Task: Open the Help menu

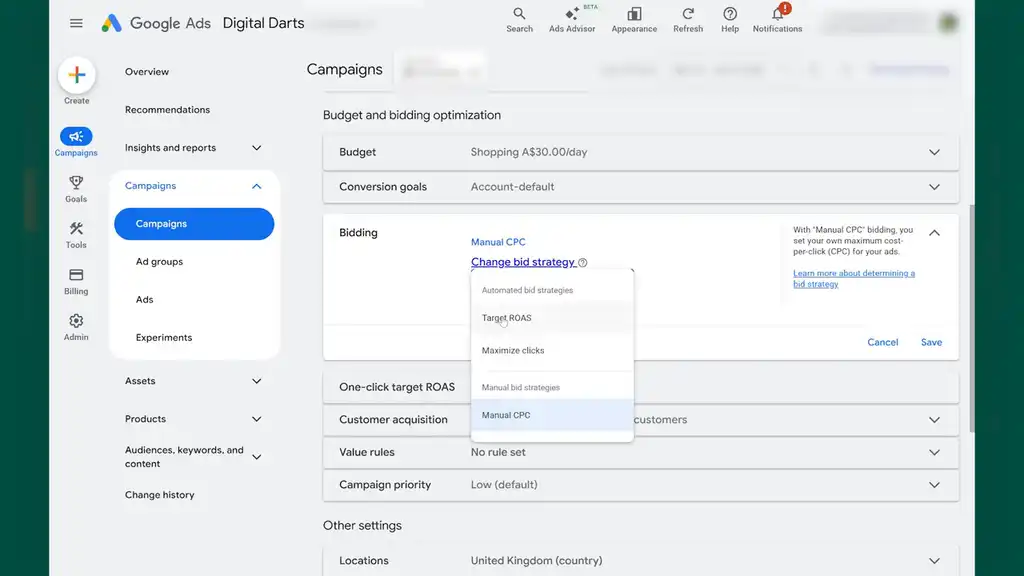Action: point(730,20)
